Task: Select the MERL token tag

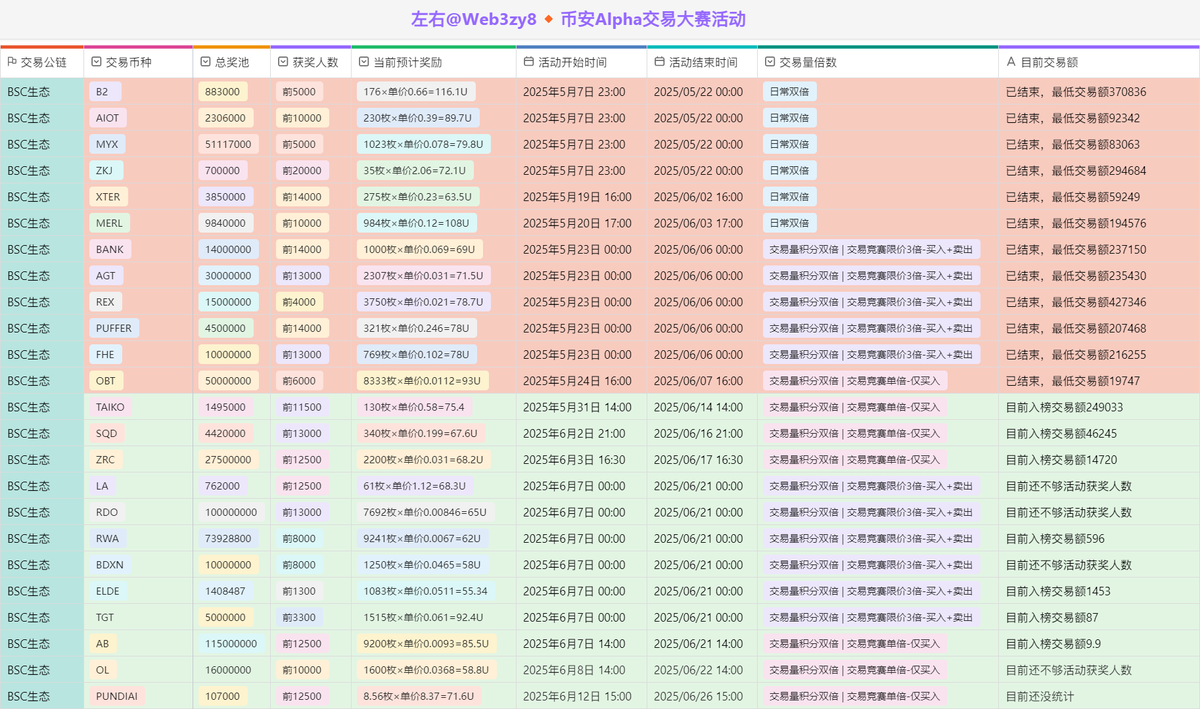Action: click(109, 223)
